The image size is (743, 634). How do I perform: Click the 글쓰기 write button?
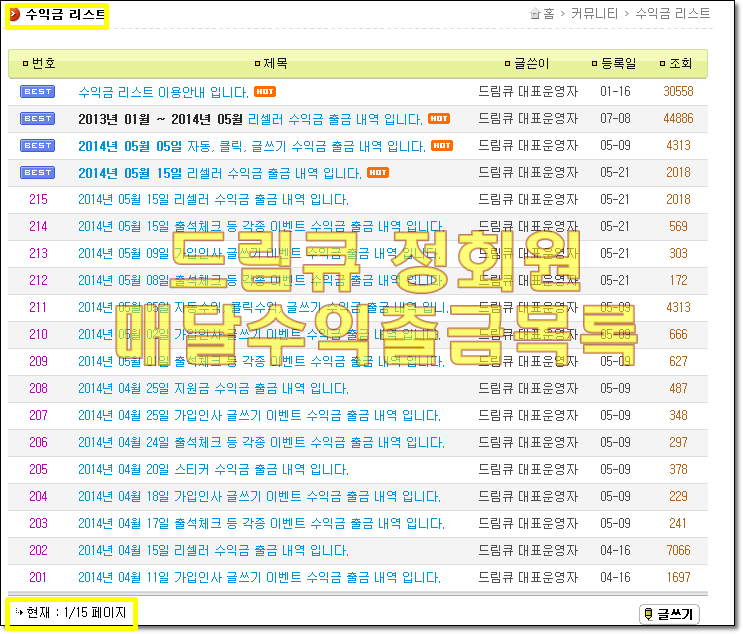[669, 614]
